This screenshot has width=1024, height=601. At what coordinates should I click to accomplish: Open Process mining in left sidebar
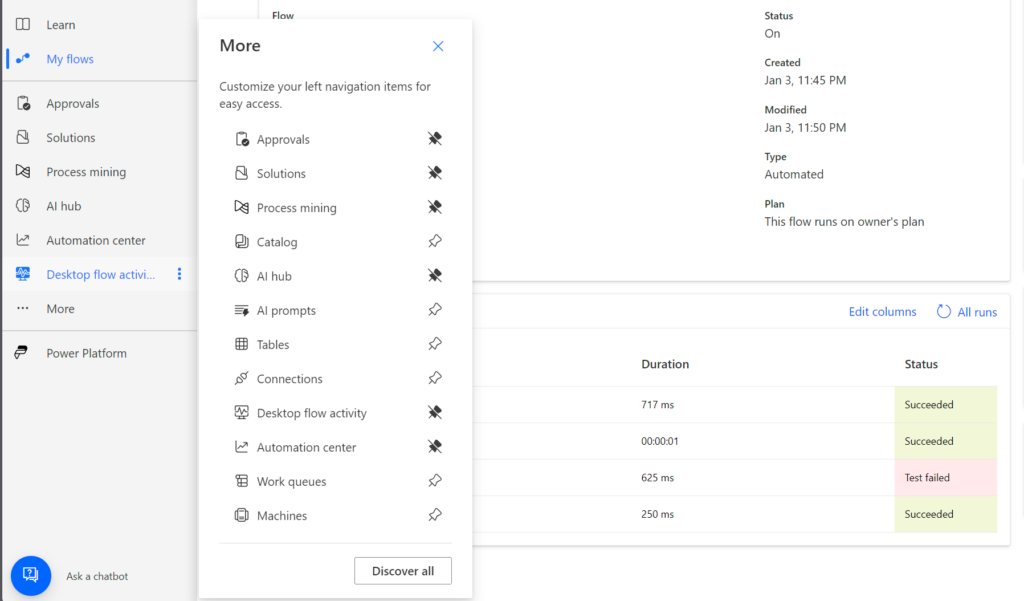click(86, 172)
